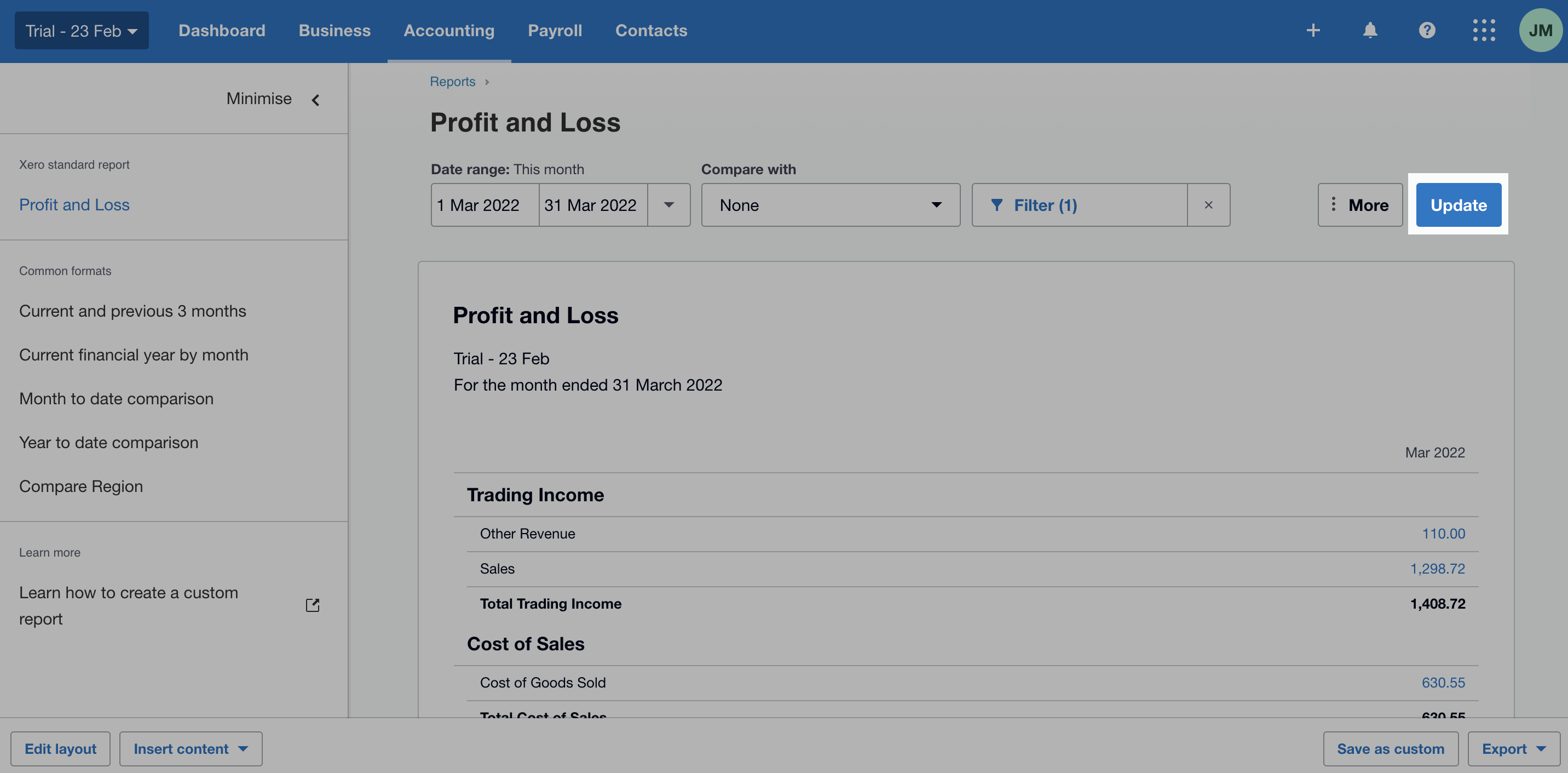The image size is (1568, 773).
Task: Click the Sales row label
Action: [497, 569]
